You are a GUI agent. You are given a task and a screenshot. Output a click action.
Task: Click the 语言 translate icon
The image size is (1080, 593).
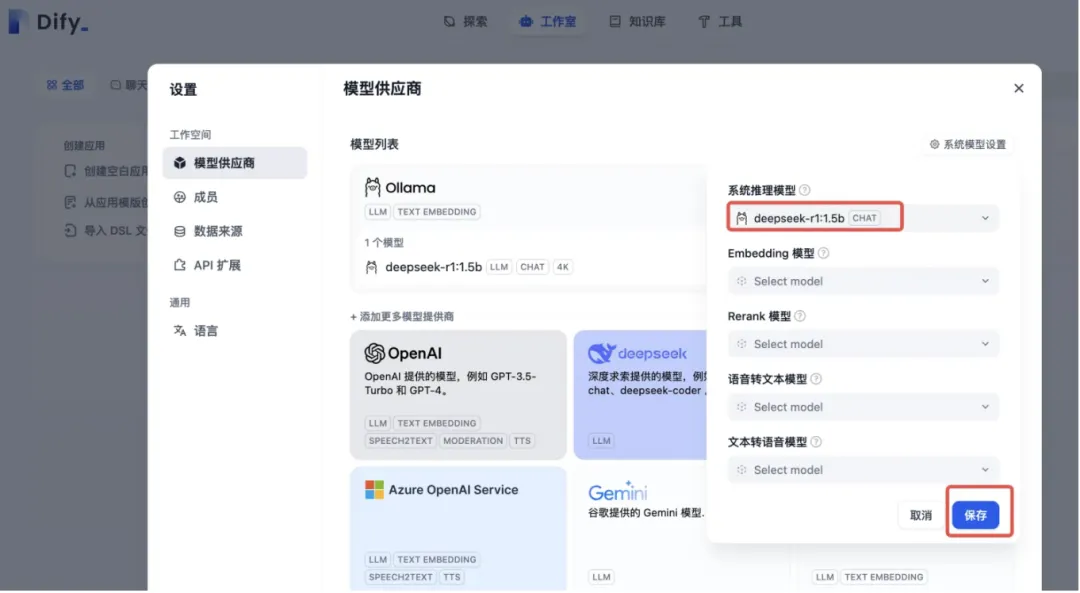[180, 331]
